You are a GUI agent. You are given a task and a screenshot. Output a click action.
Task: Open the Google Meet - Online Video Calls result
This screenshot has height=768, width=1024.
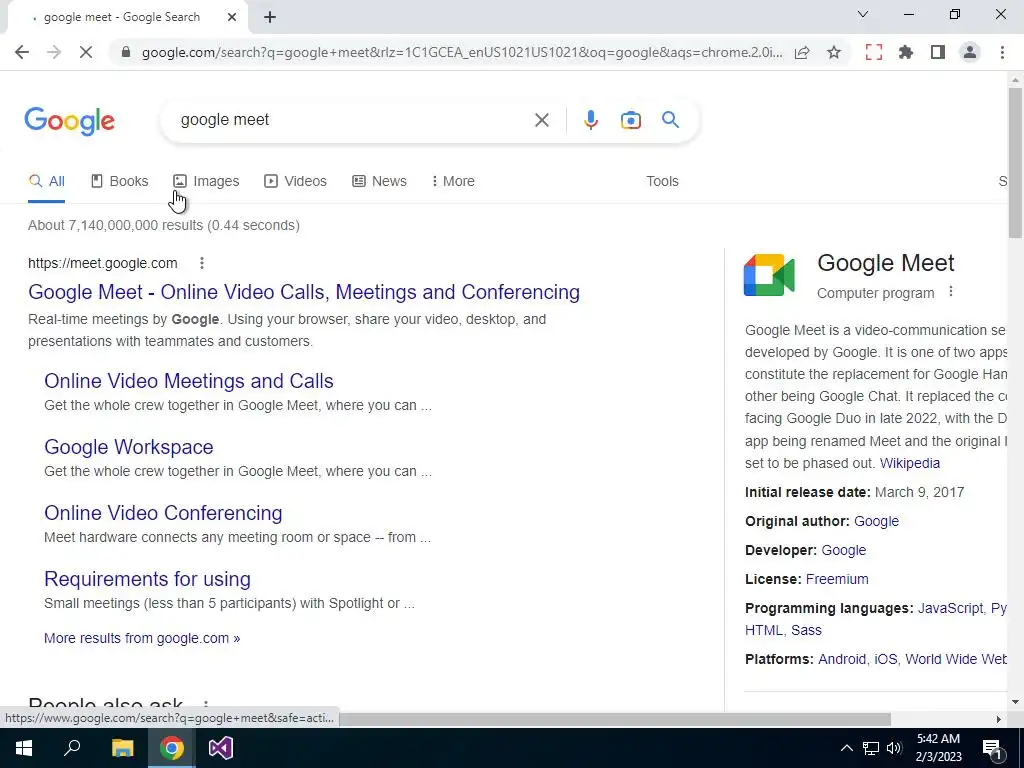[304, 292]
